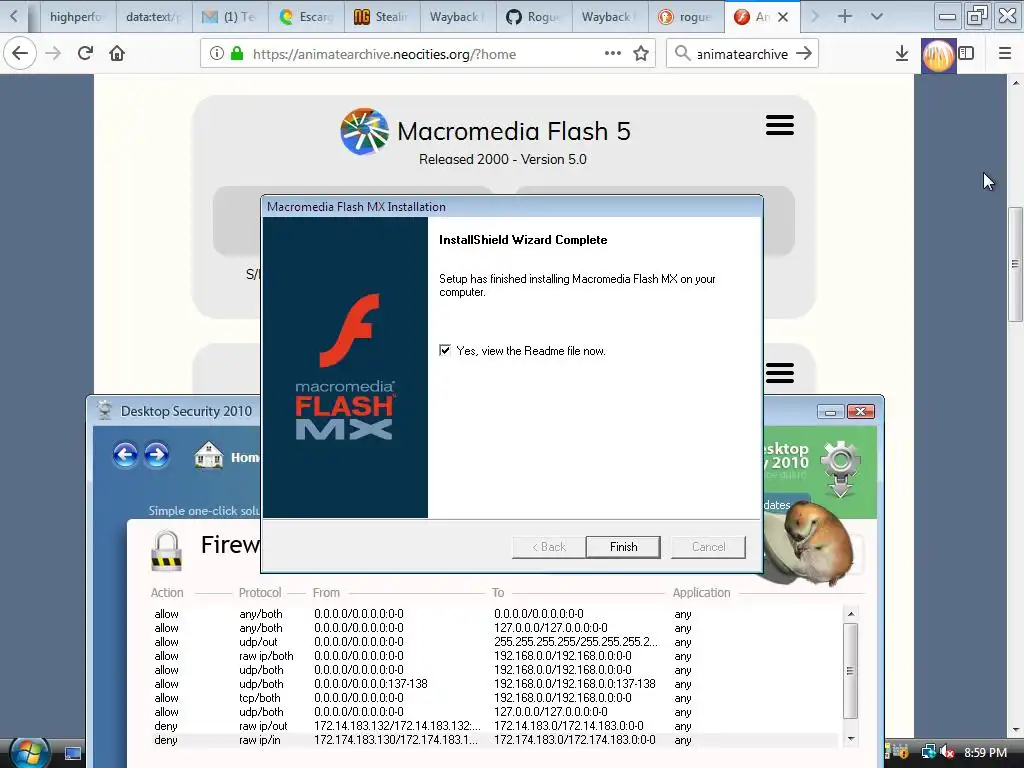Open the browser home page icon
This screenshot has height=768, width=1024.
click(118, 54)
